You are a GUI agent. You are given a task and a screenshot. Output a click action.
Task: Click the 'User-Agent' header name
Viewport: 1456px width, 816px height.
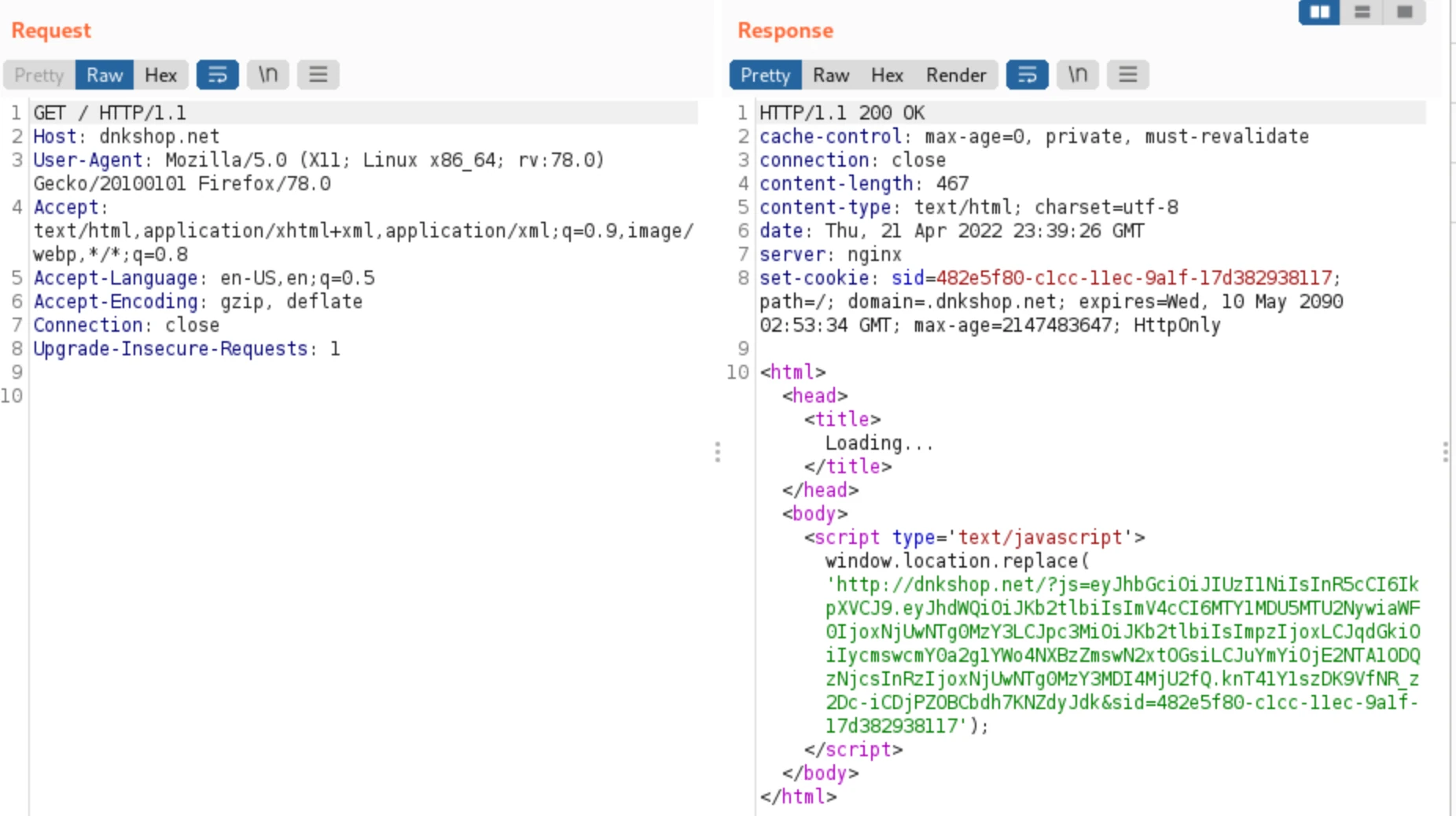[88, 160]
